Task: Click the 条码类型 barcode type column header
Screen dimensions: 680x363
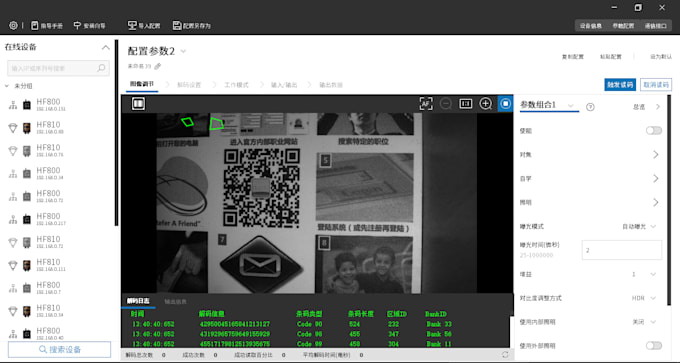Action: tap(309, 314)
